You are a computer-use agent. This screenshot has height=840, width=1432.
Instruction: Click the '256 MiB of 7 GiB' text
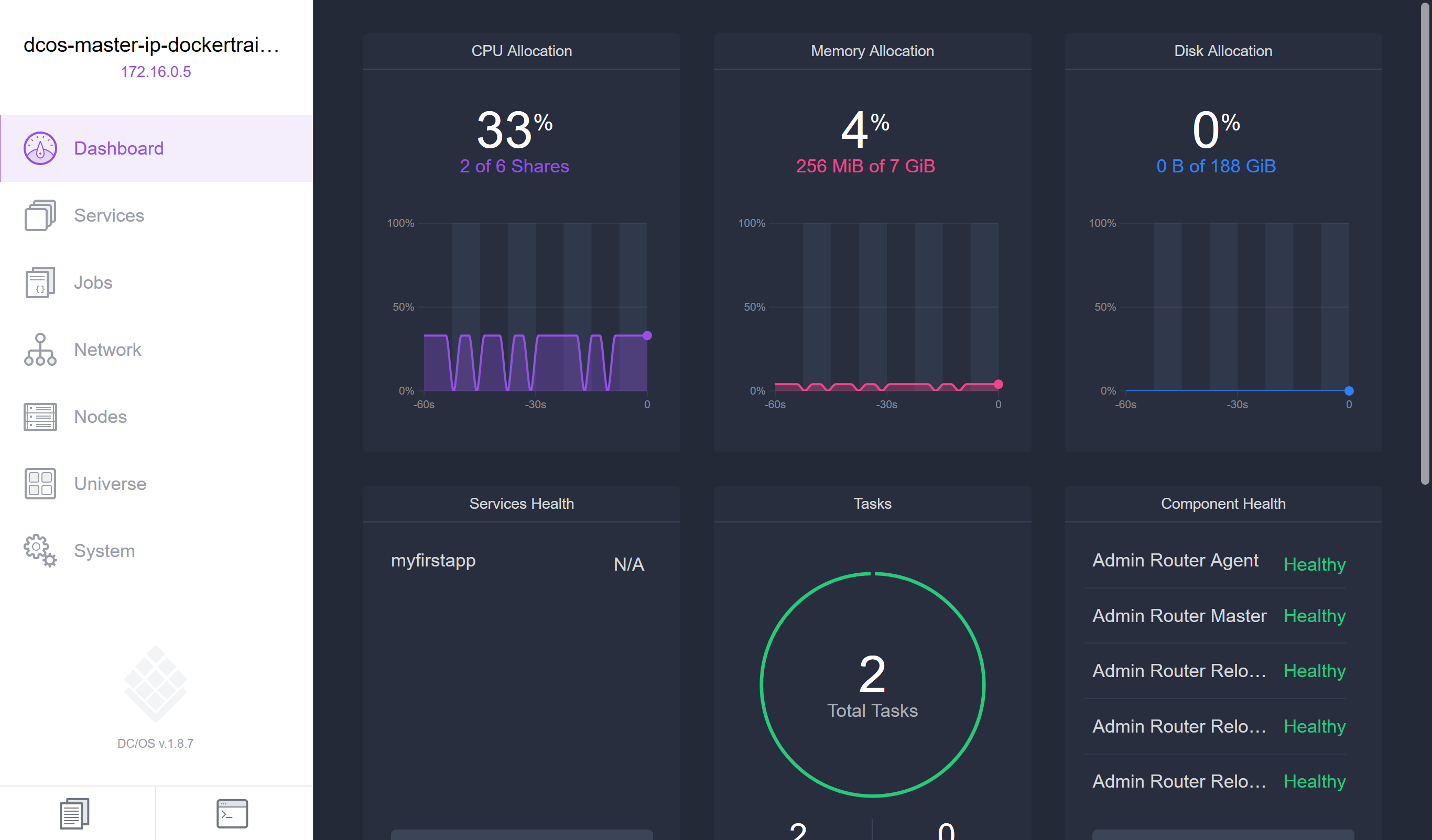(865, 166)
